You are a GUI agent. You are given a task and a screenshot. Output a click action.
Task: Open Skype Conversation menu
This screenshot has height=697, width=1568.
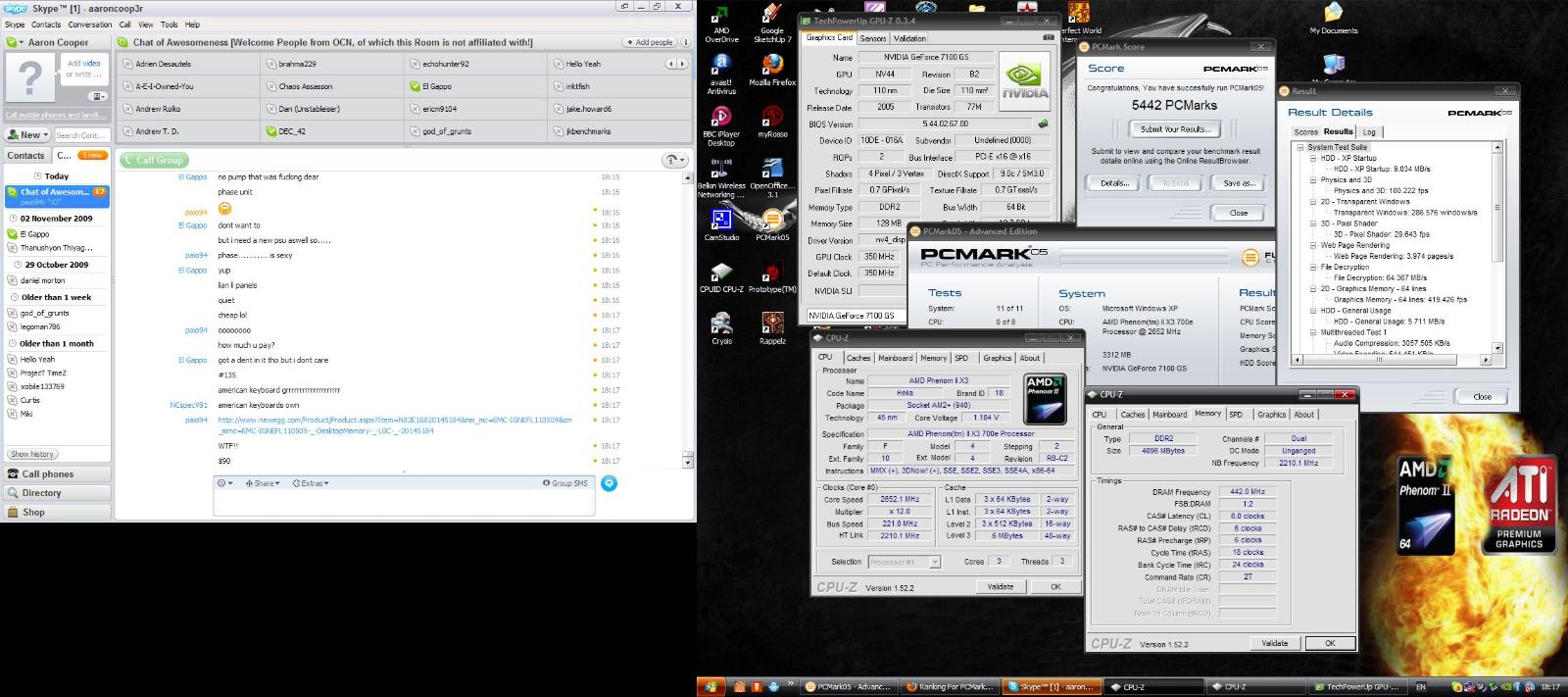click(90, 25)
